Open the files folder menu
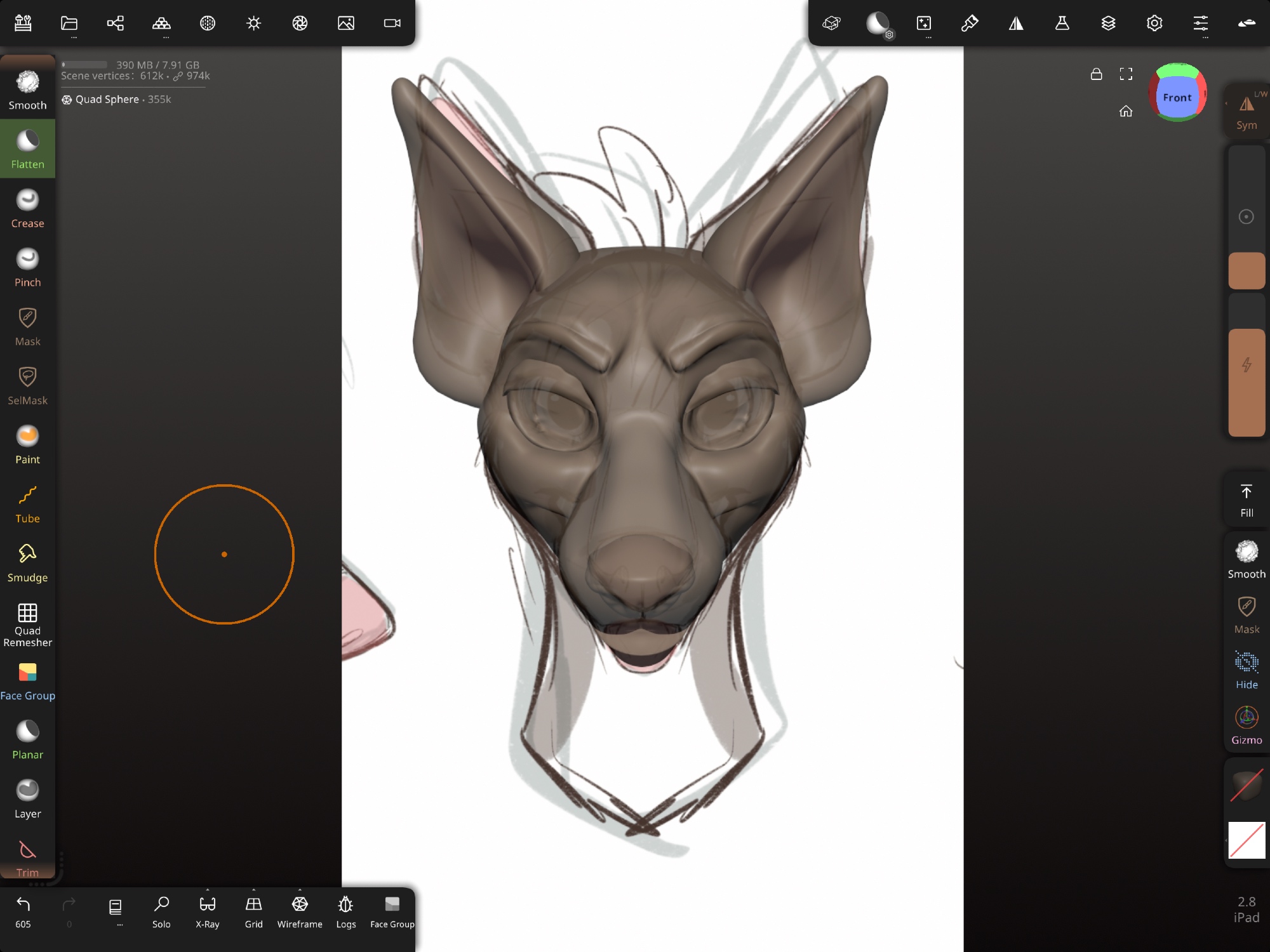This screenshot has width=1270, height=952. [69, 24]
